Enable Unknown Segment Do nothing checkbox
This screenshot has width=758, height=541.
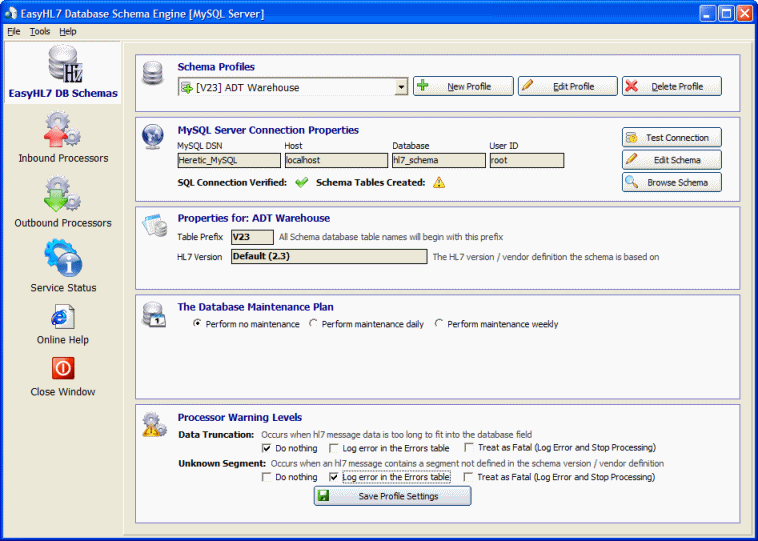point(266,477)
